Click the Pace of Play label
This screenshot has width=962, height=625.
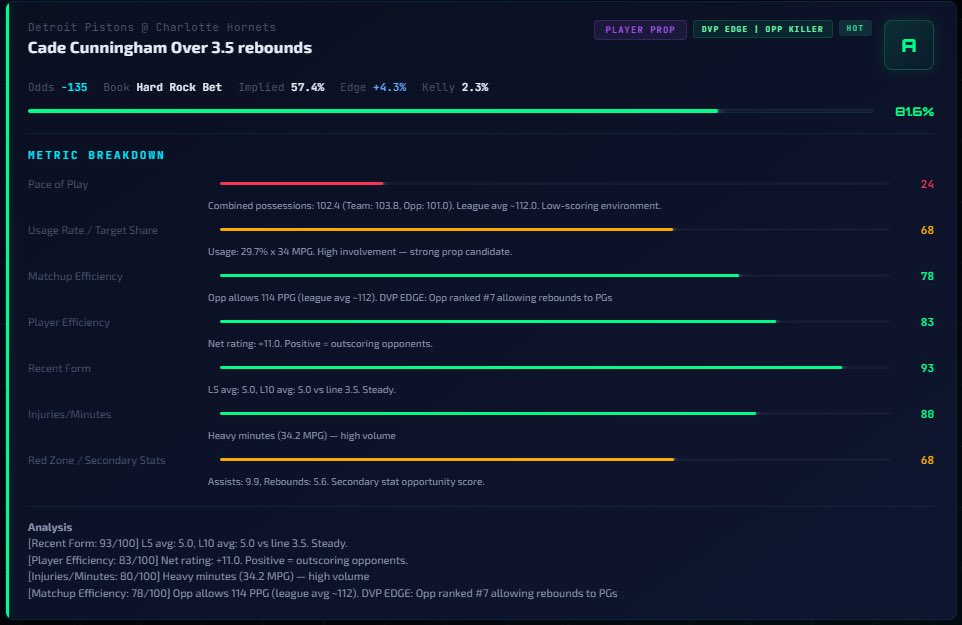tap(58, 184)
